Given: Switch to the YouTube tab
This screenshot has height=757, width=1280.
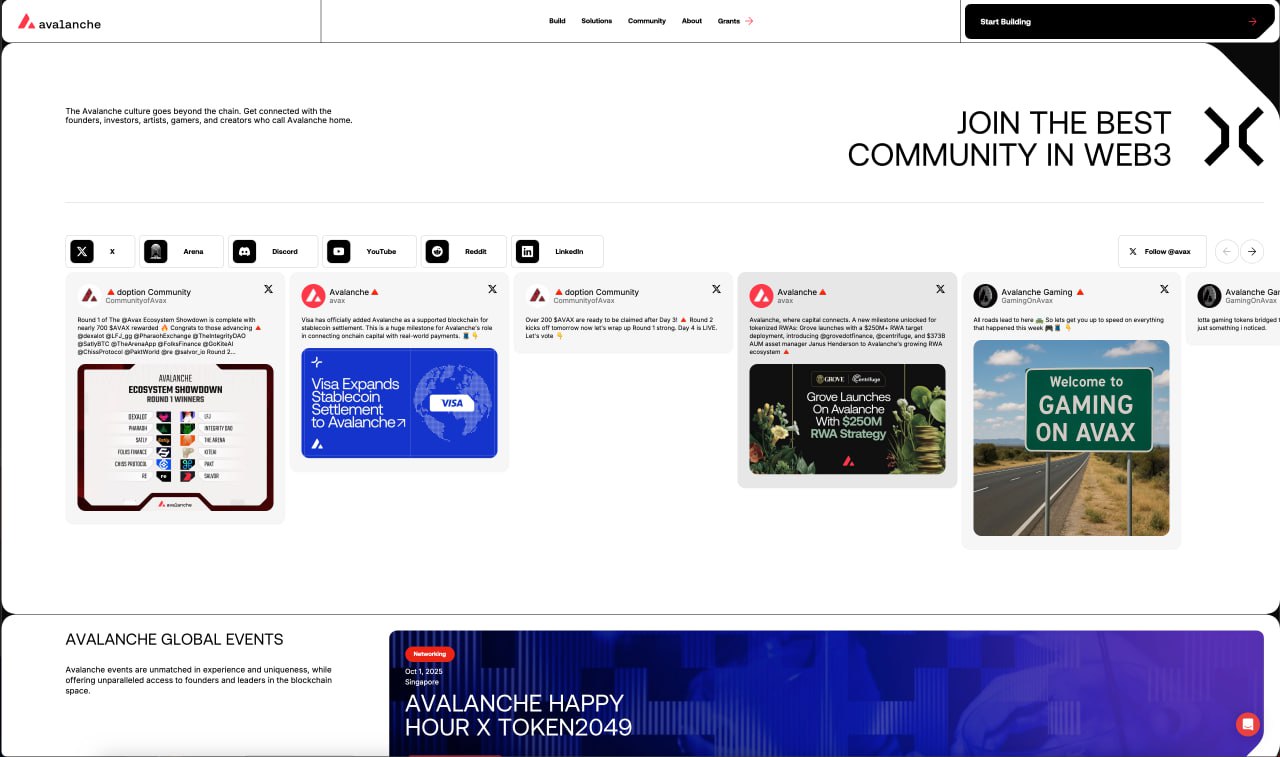Looking at the screenshot, I should (x=369, y=252).
